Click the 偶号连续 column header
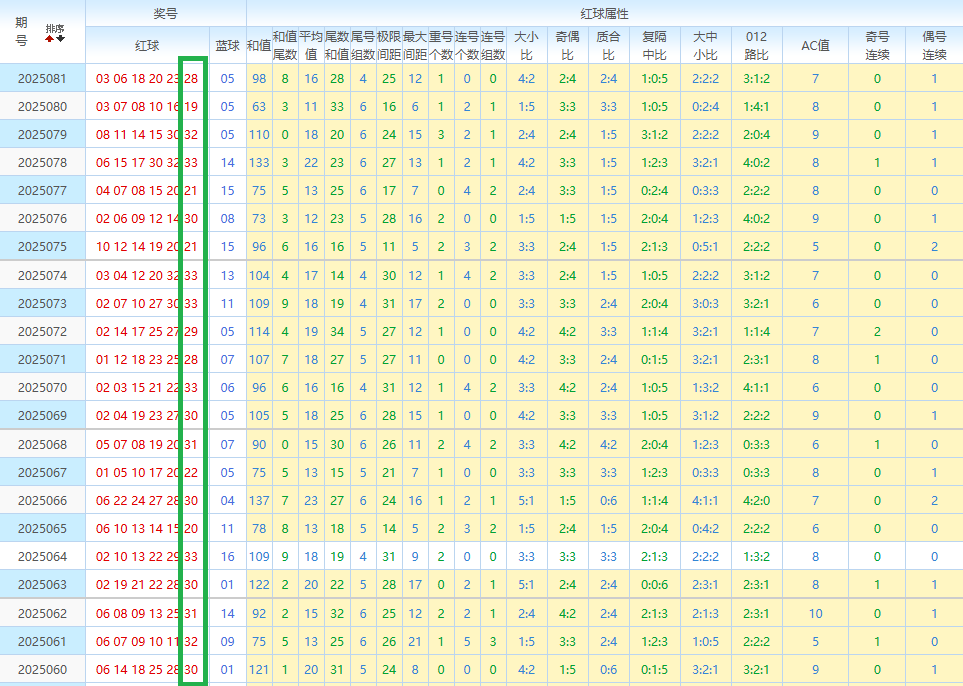 [934, 45]
